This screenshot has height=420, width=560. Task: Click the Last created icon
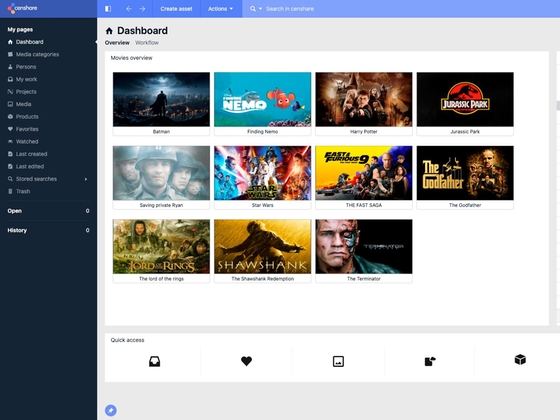pyautogui.click(x=10, y=154)
